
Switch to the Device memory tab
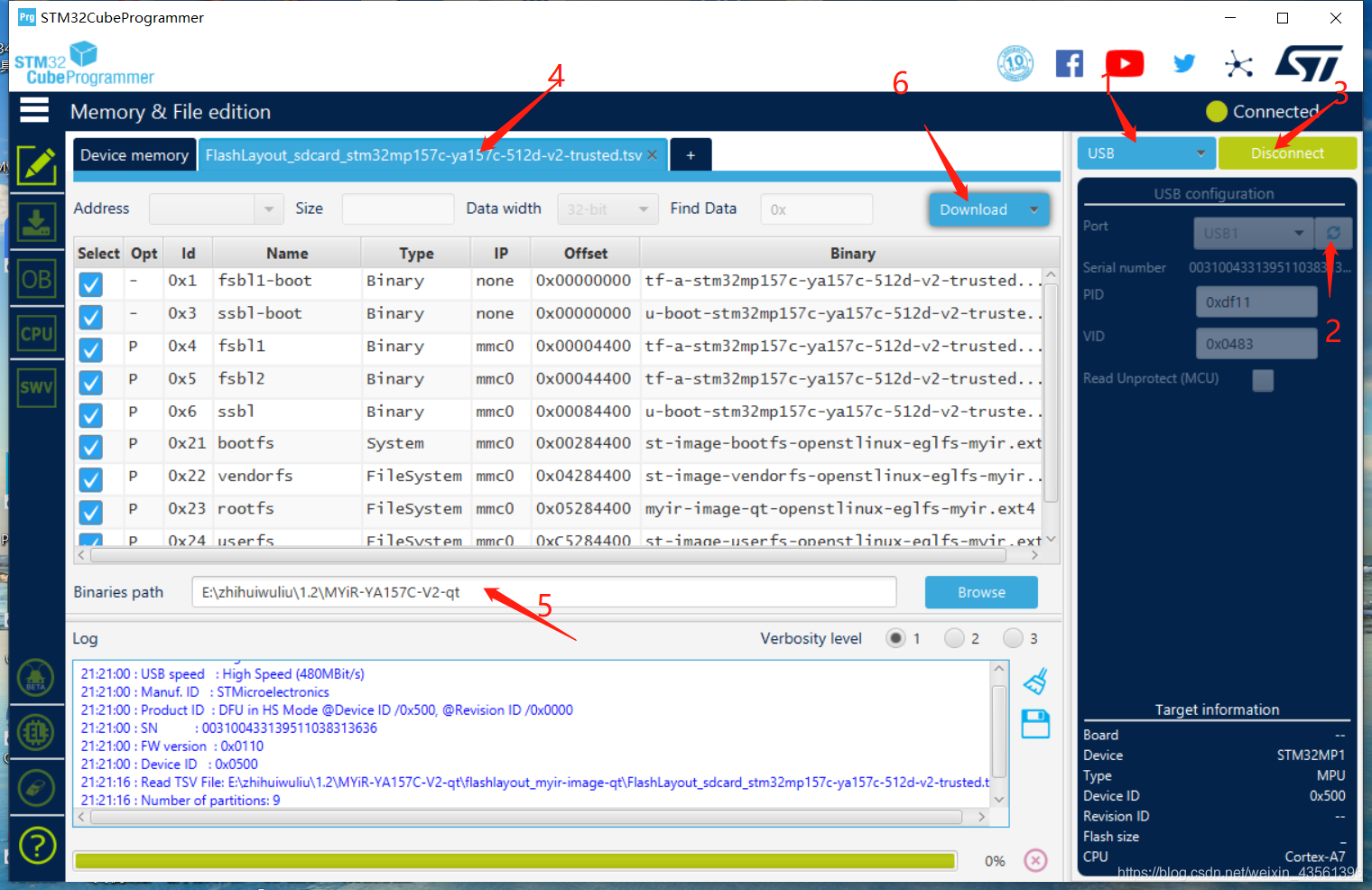click(134, 155)
